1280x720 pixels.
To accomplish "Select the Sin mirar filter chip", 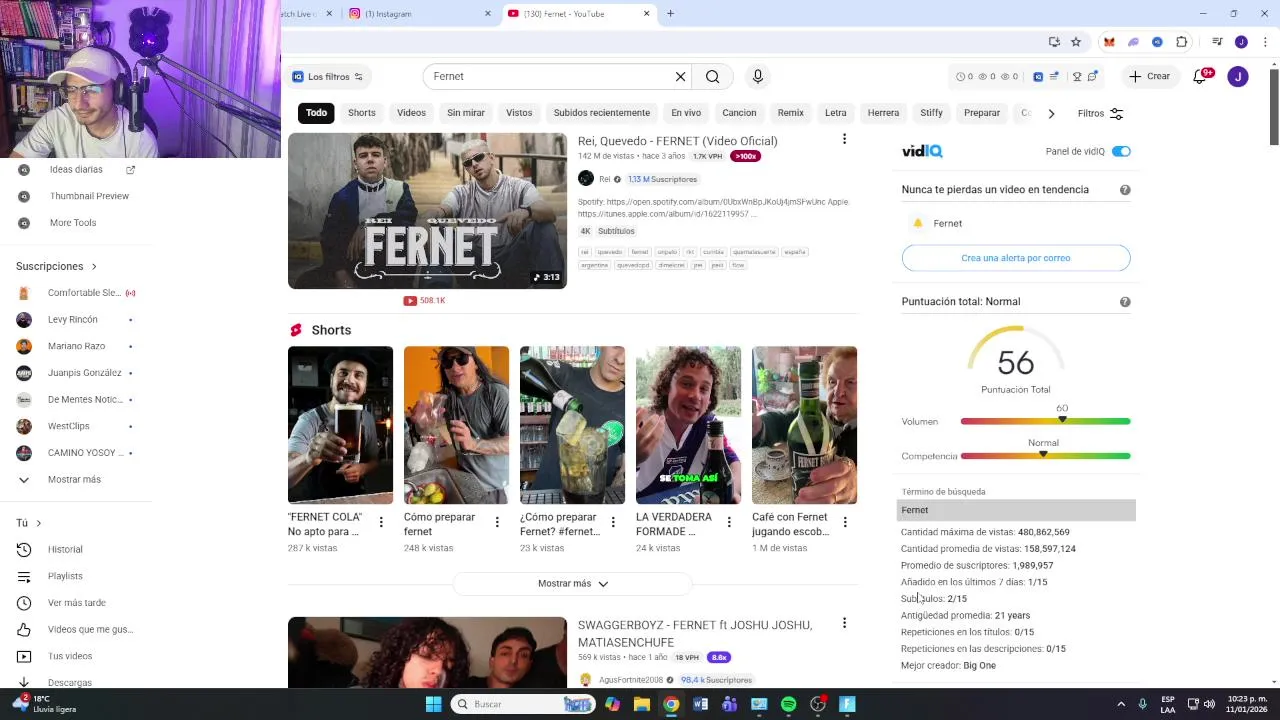I will pos(466,113).
